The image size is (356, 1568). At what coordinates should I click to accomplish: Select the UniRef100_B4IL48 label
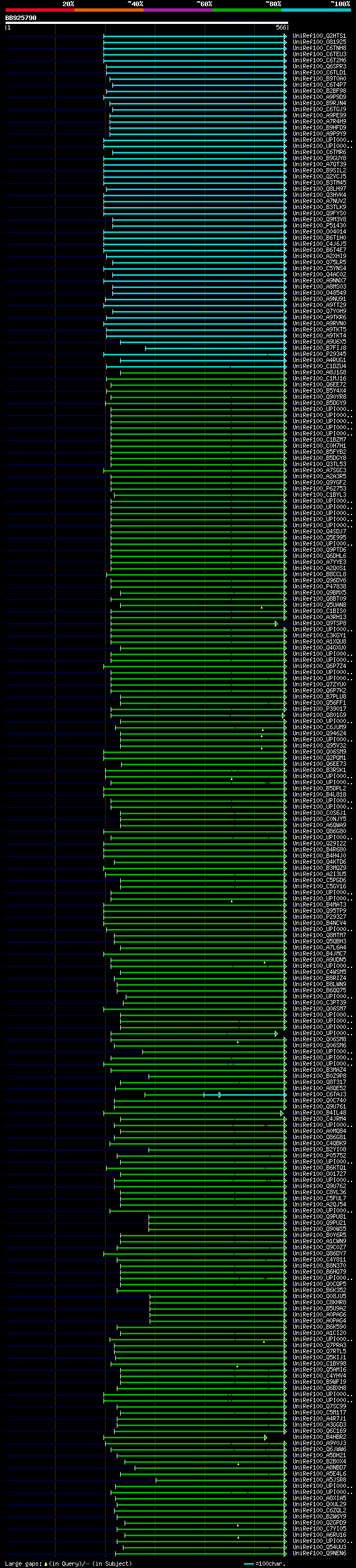click(319, 1114)
